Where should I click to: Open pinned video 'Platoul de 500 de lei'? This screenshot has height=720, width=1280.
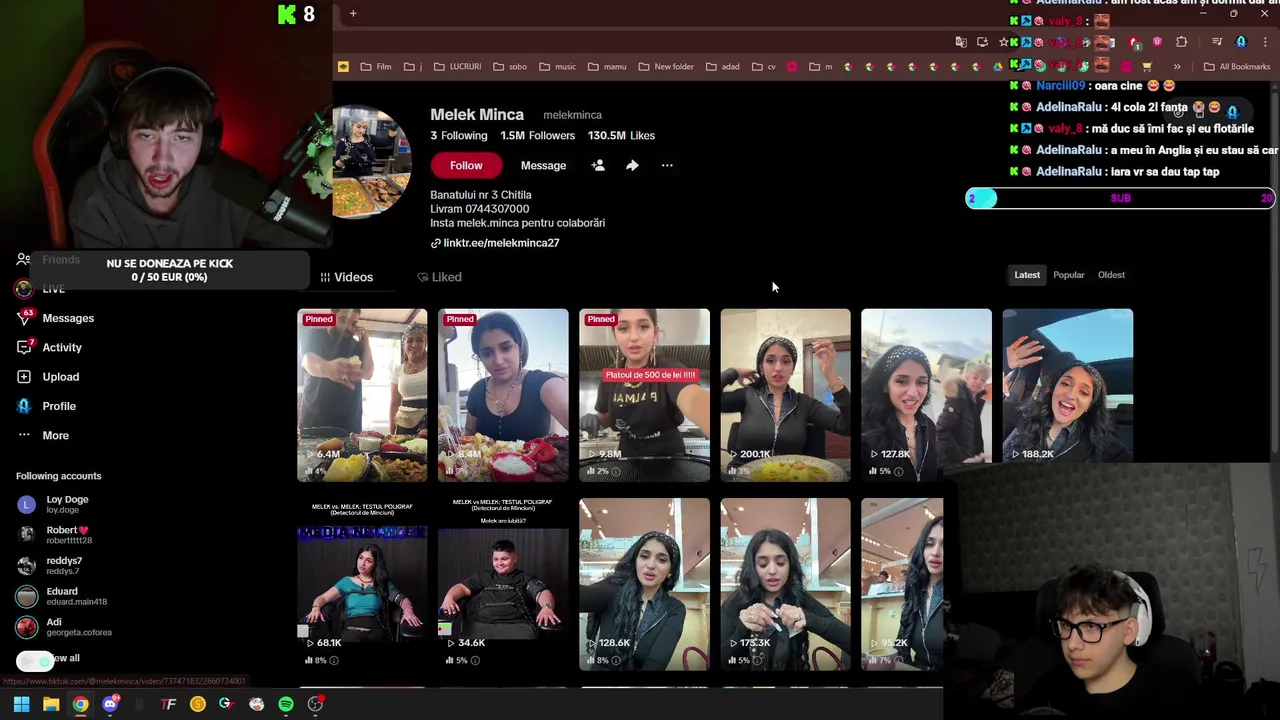[x=644, y=395]
